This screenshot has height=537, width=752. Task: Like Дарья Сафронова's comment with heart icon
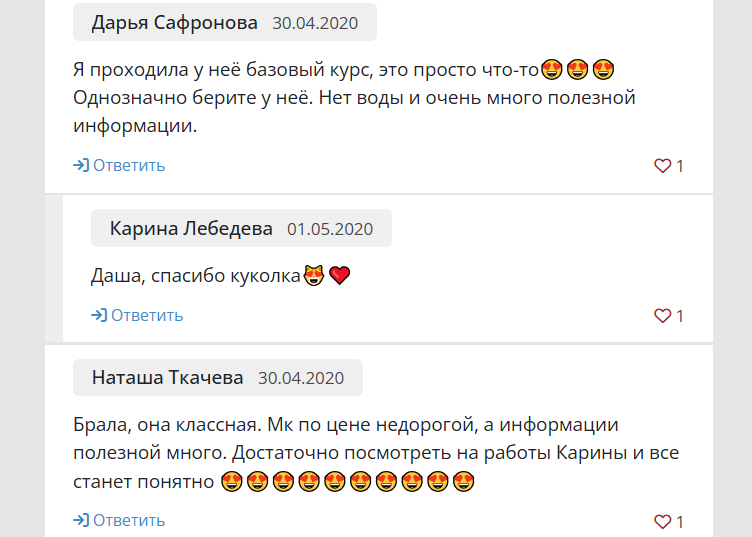pyautogui.click(x=662, y=166)
